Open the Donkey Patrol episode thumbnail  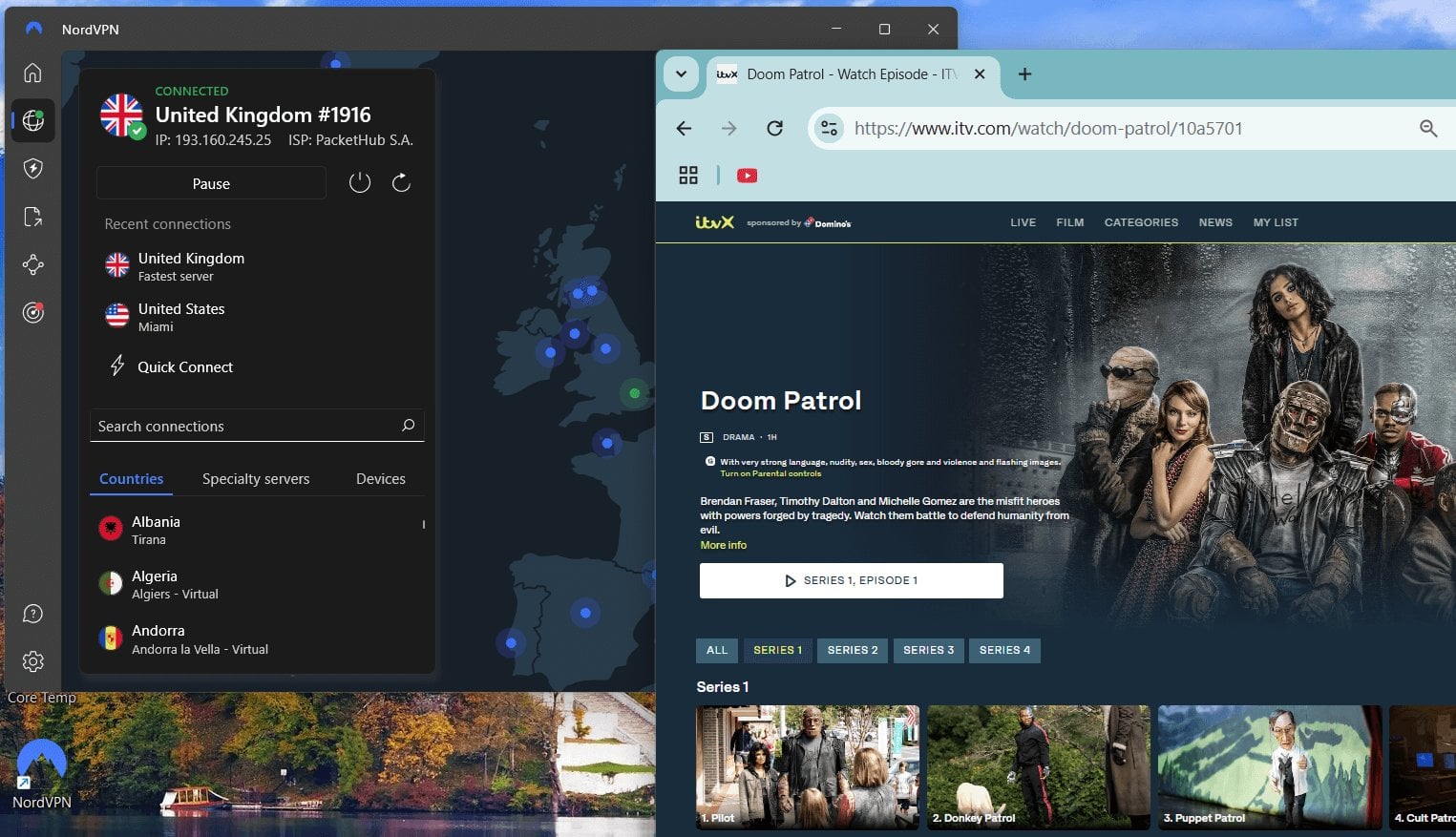(1038, 767)
